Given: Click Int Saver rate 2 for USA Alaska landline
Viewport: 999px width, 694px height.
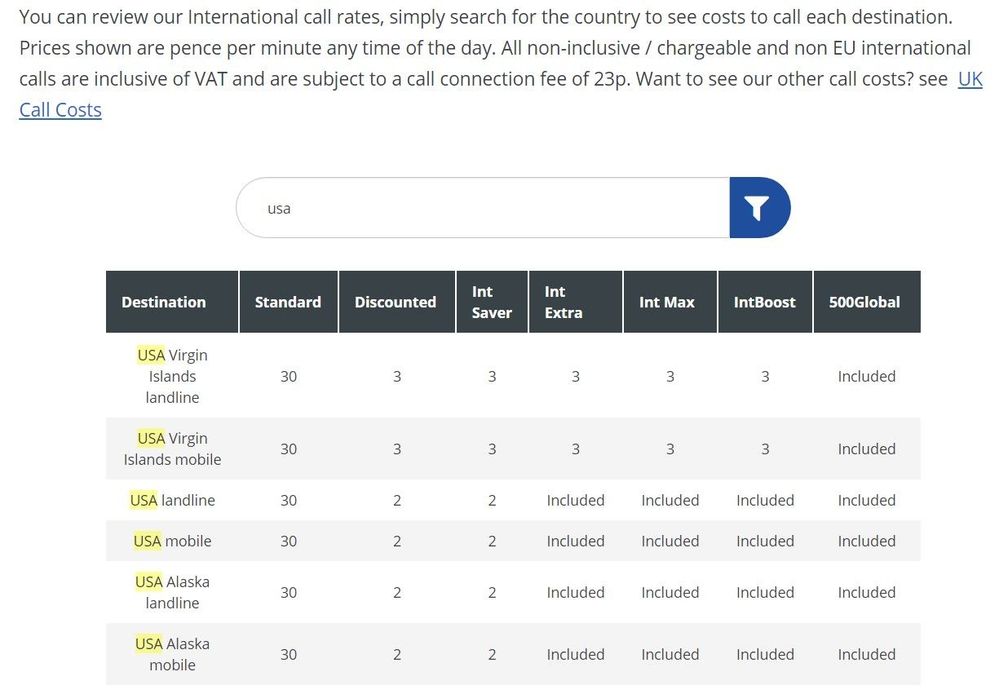Looking at the screenshot, I should coord(492,593).
